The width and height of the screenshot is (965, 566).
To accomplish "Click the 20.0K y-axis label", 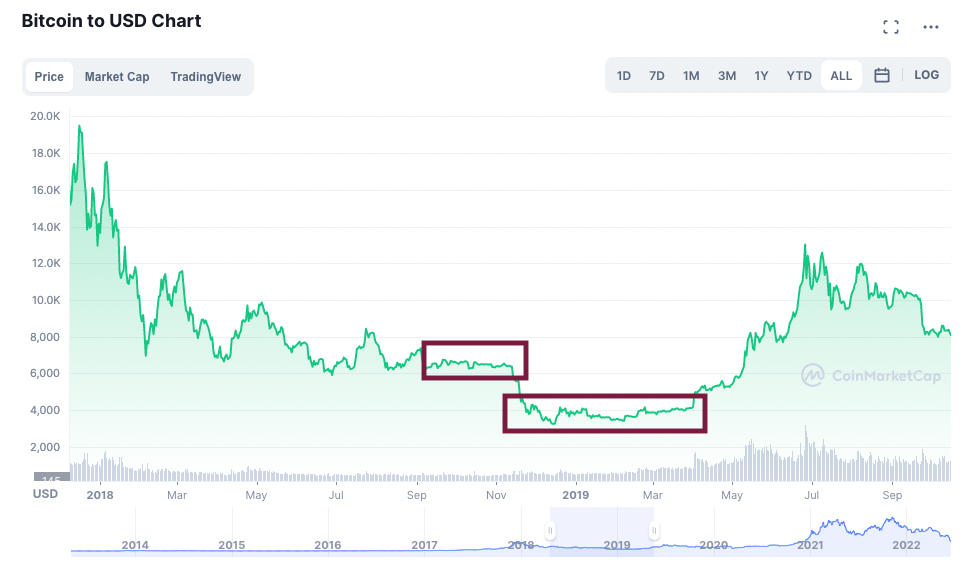I will click(45, 116).
